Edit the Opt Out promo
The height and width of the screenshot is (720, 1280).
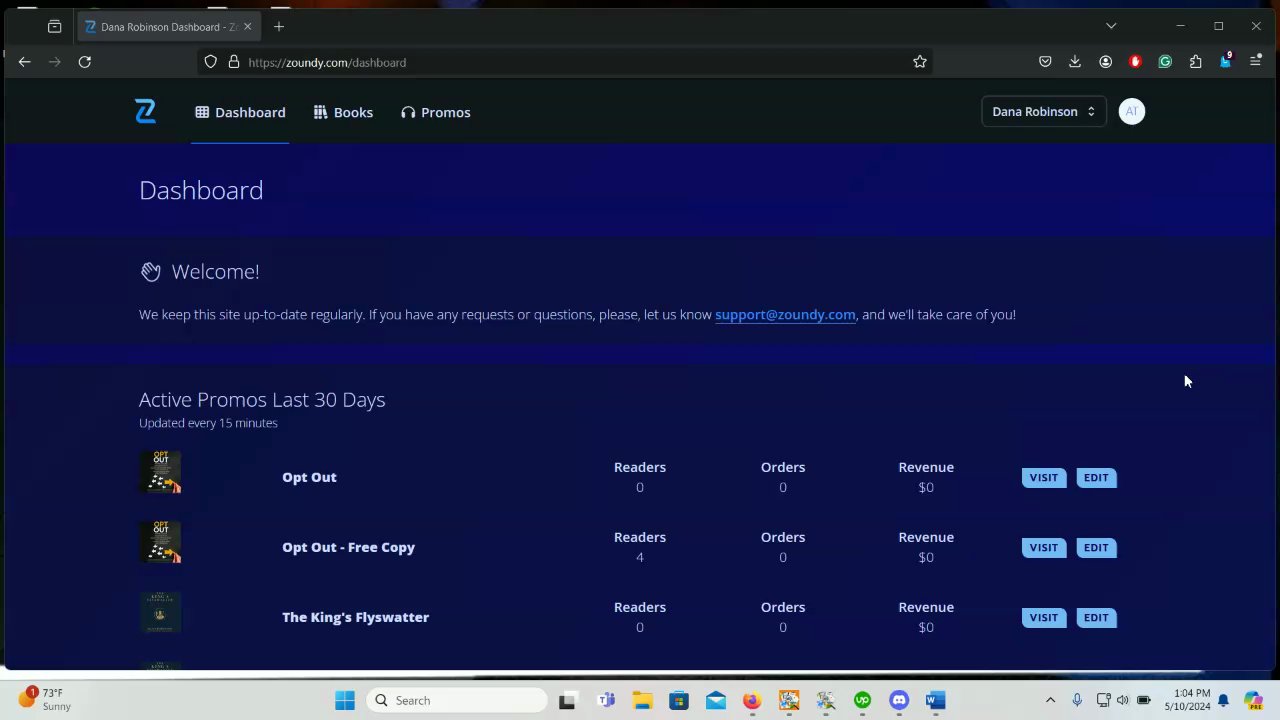[1096, 477]
